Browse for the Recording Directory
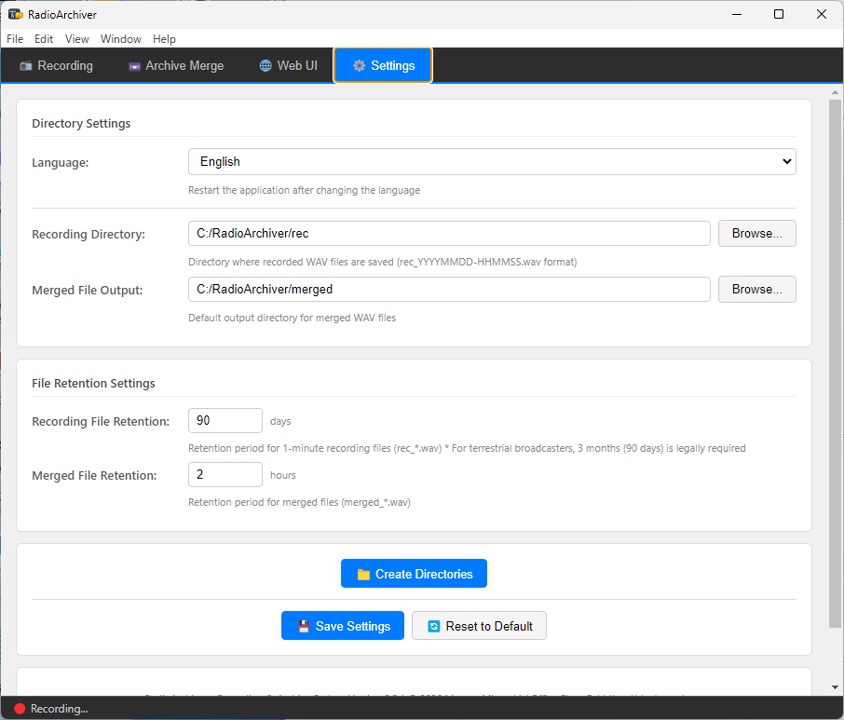Viewport: 844px width, 720px height. pyautogui.click(x=757, y=234)
